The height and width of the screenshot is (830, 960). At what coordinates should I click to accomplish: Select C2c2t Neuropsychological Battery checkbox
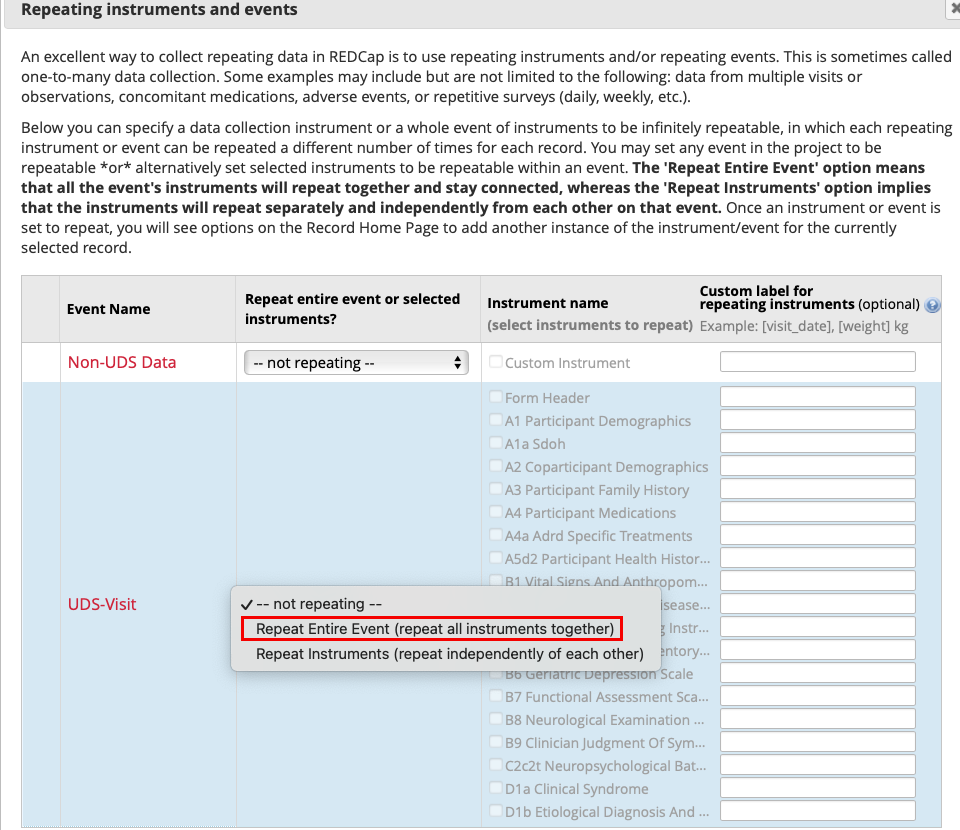(x=495, y=764)
